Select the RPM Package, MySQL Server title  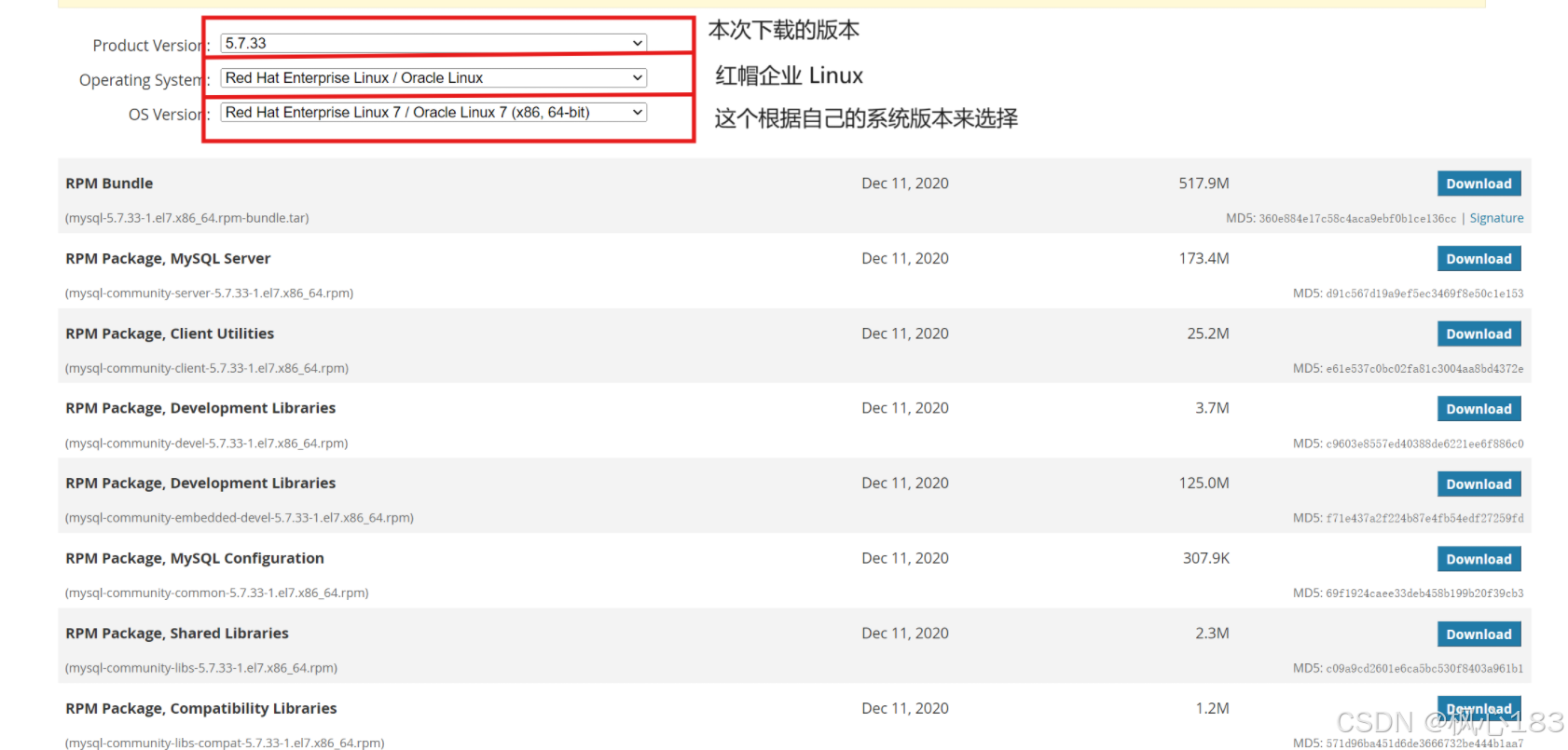[168, 259]
